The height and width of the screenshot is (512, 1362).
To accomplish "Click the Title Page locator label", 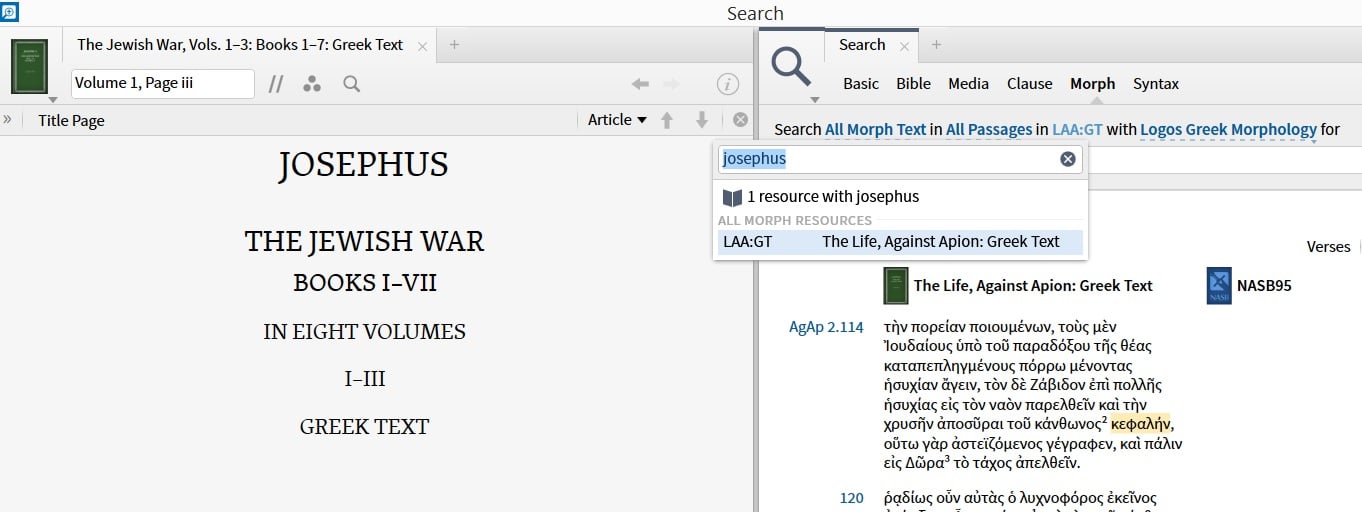I will 71,121.
